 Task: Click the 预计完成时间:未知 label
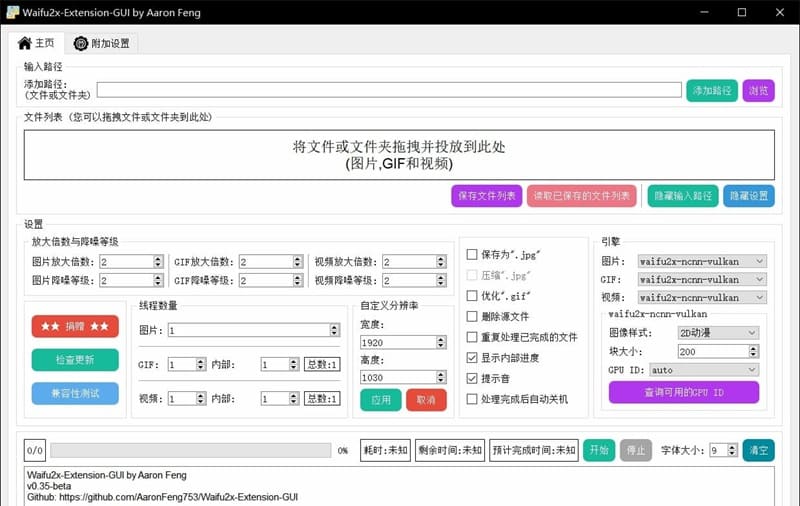pos(534,450)
